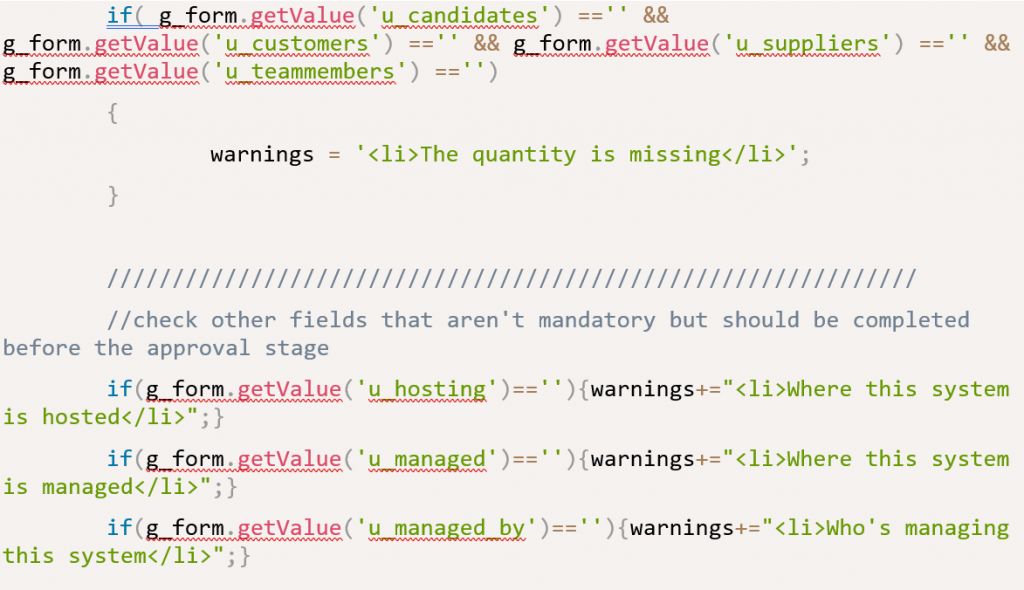Click the lone opening curly brace line
The width and height of the screenshot is (1024, 590).
point(113,113)
